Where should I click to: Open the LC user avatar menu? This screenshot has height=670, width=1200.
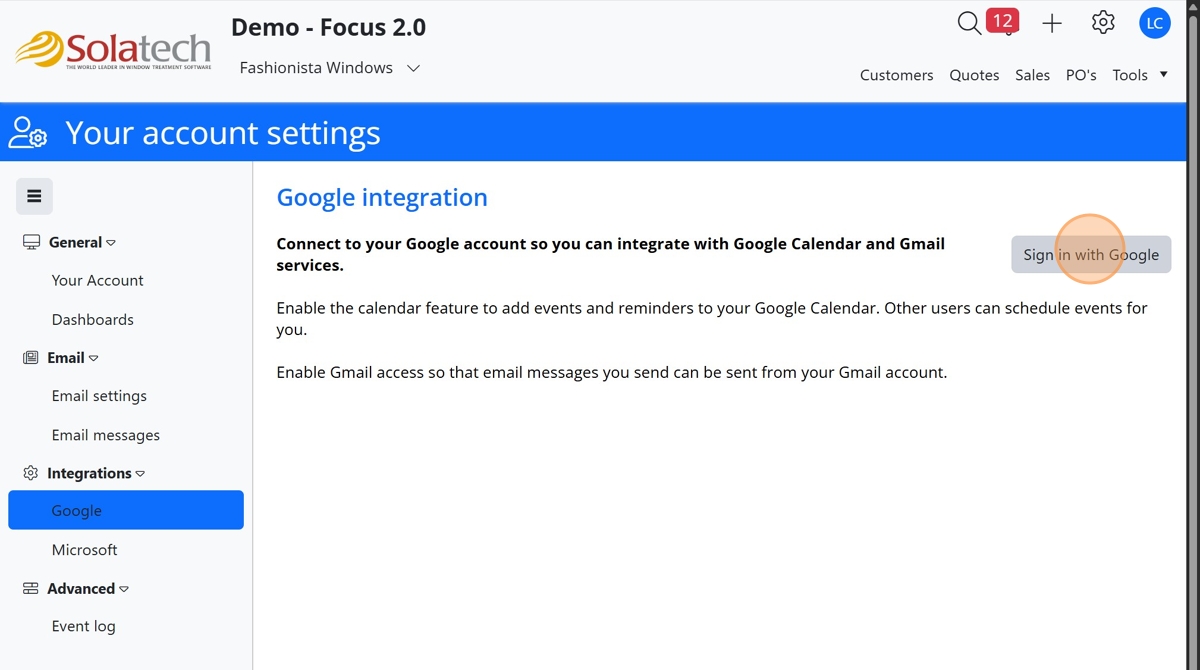1155,23
